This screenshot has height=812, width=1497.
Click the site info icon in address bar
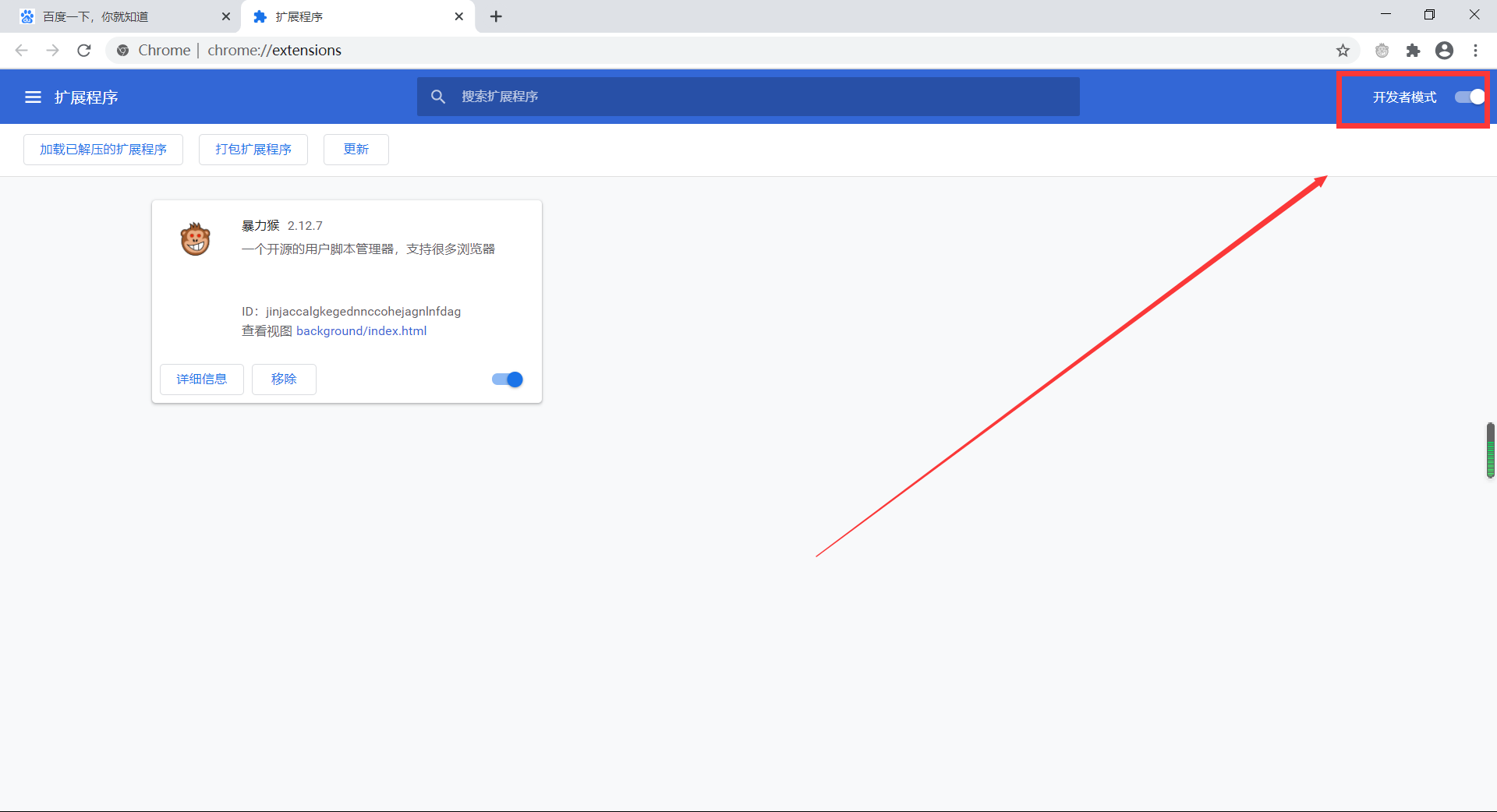(x=122, y=51)
